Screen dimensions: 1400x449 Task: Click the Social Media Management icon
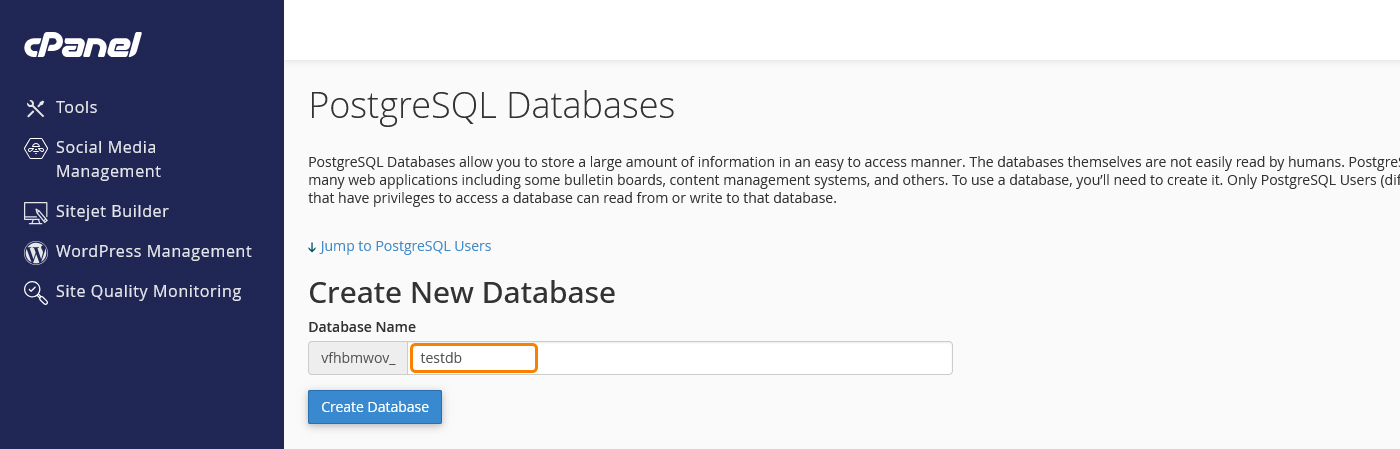(36, 149)
